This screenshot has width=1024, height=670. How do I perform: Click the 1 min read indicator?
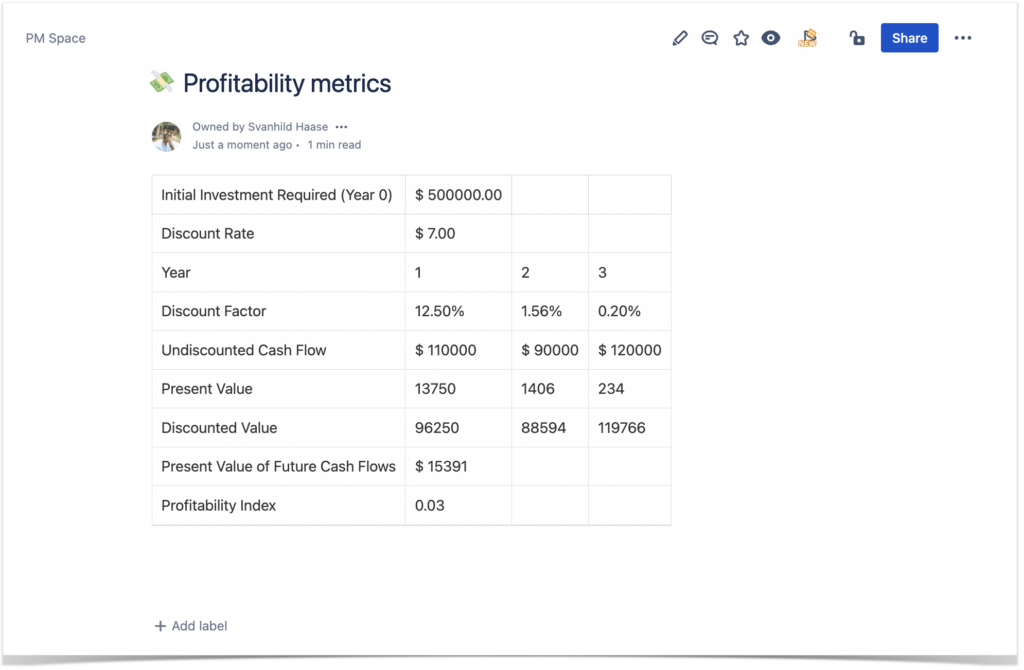click(333, 144)
